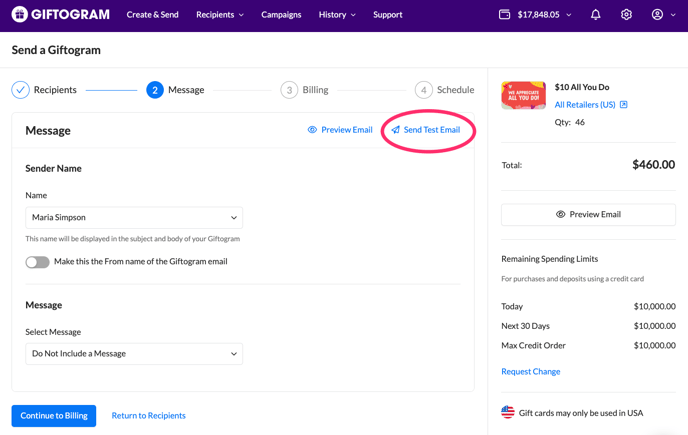Open the Select Message dropdown

(x=134, y=354)
